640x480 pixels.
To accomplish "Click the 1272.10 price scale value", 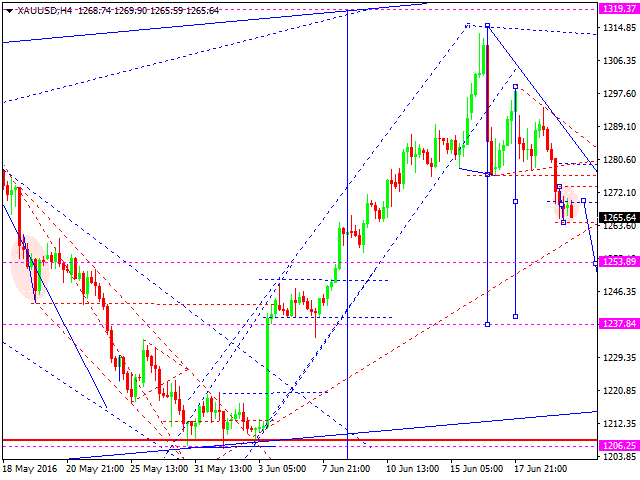I will pyautogui.click(x=620, y=192).
